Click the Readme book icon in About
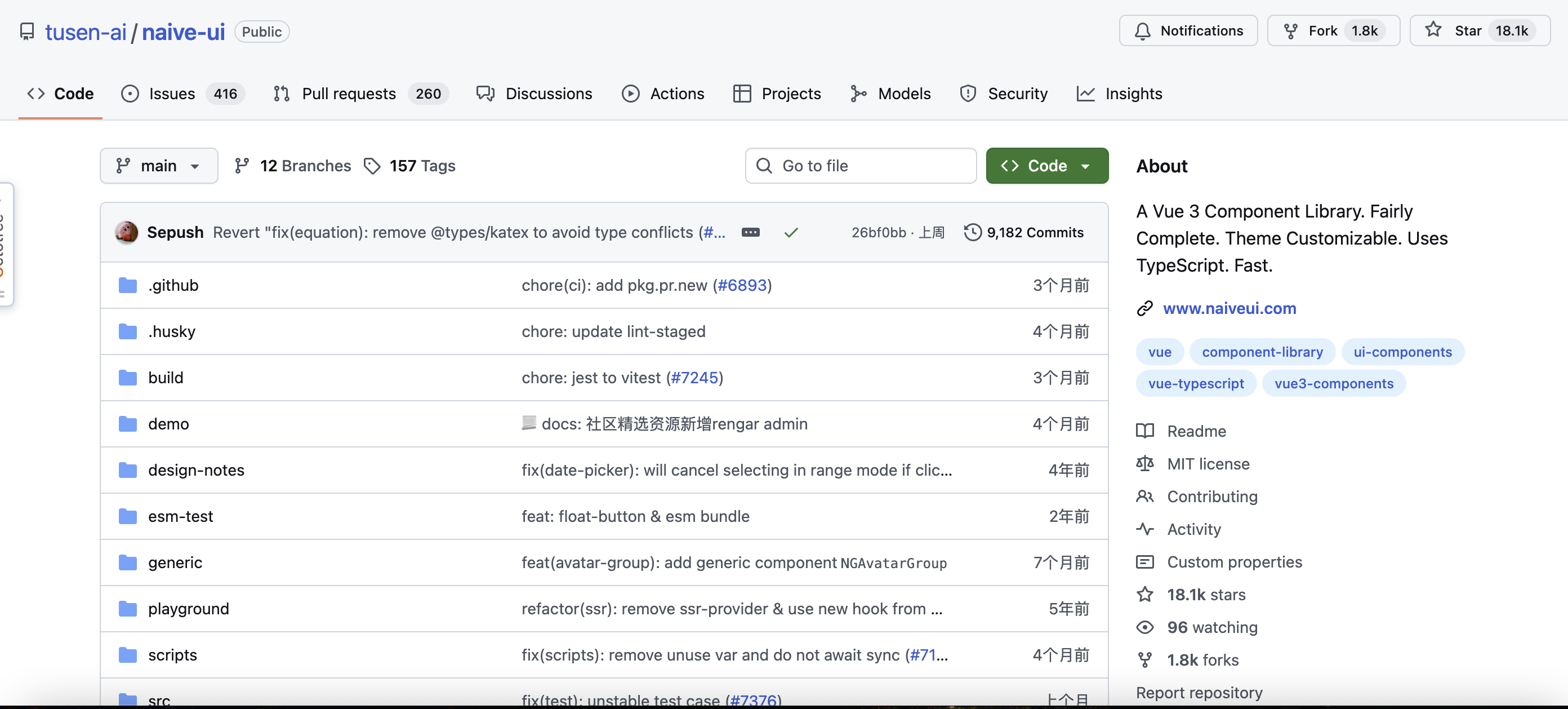Image resolution: width=1568 pixels, height=709 pixels. [x=1146, y=431]
